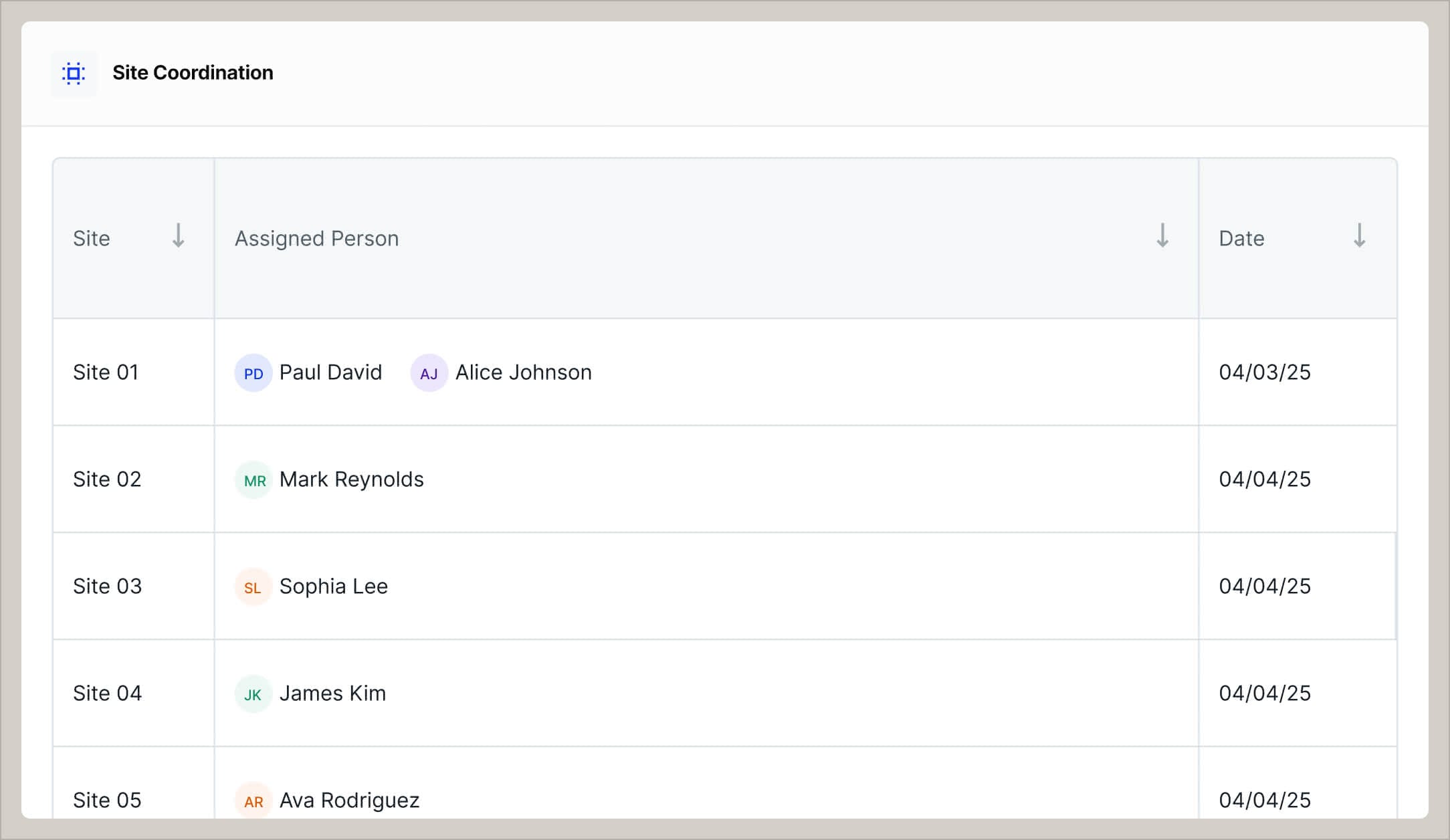Image resolution: width=1450 pixels, height=840 pixels.
Task: Select the date 04/03/25 for Site 01
Action: pyautogui.click(x=1265, y=373)
